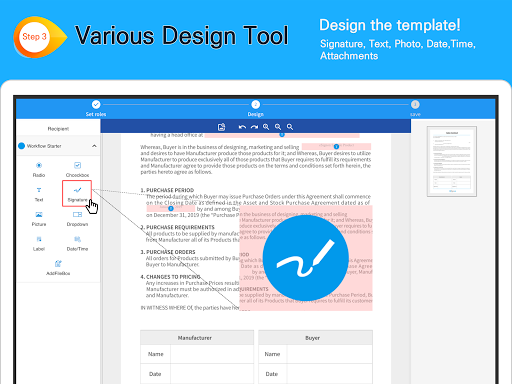Pick the Date/Time field tool
The width and height of the screenshot is (512, 384).
pos(77,243)
